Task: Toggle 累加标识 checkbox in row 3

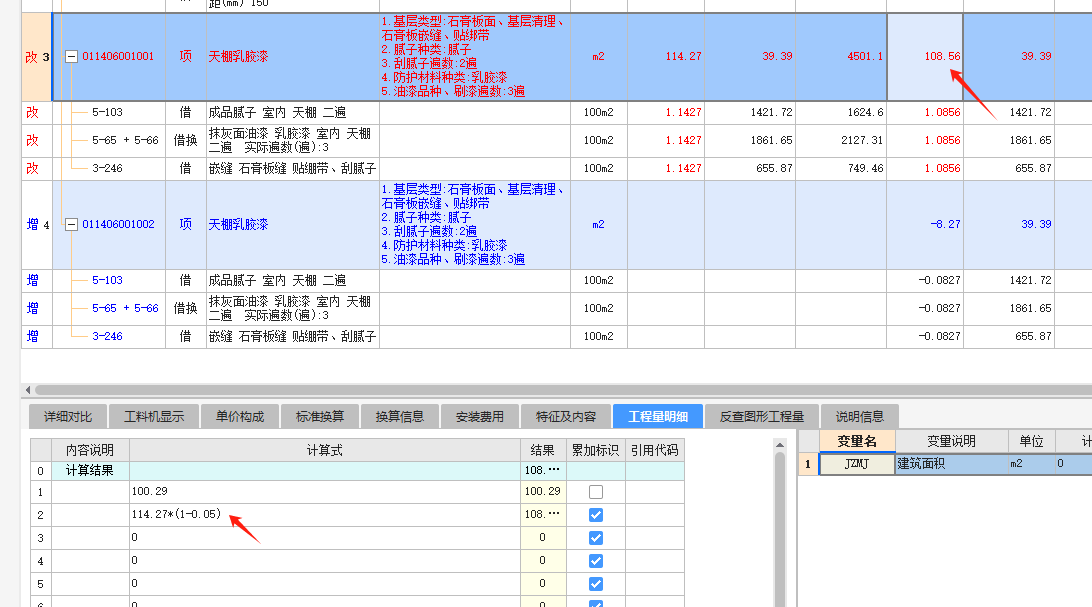Action: coord(595,537)
